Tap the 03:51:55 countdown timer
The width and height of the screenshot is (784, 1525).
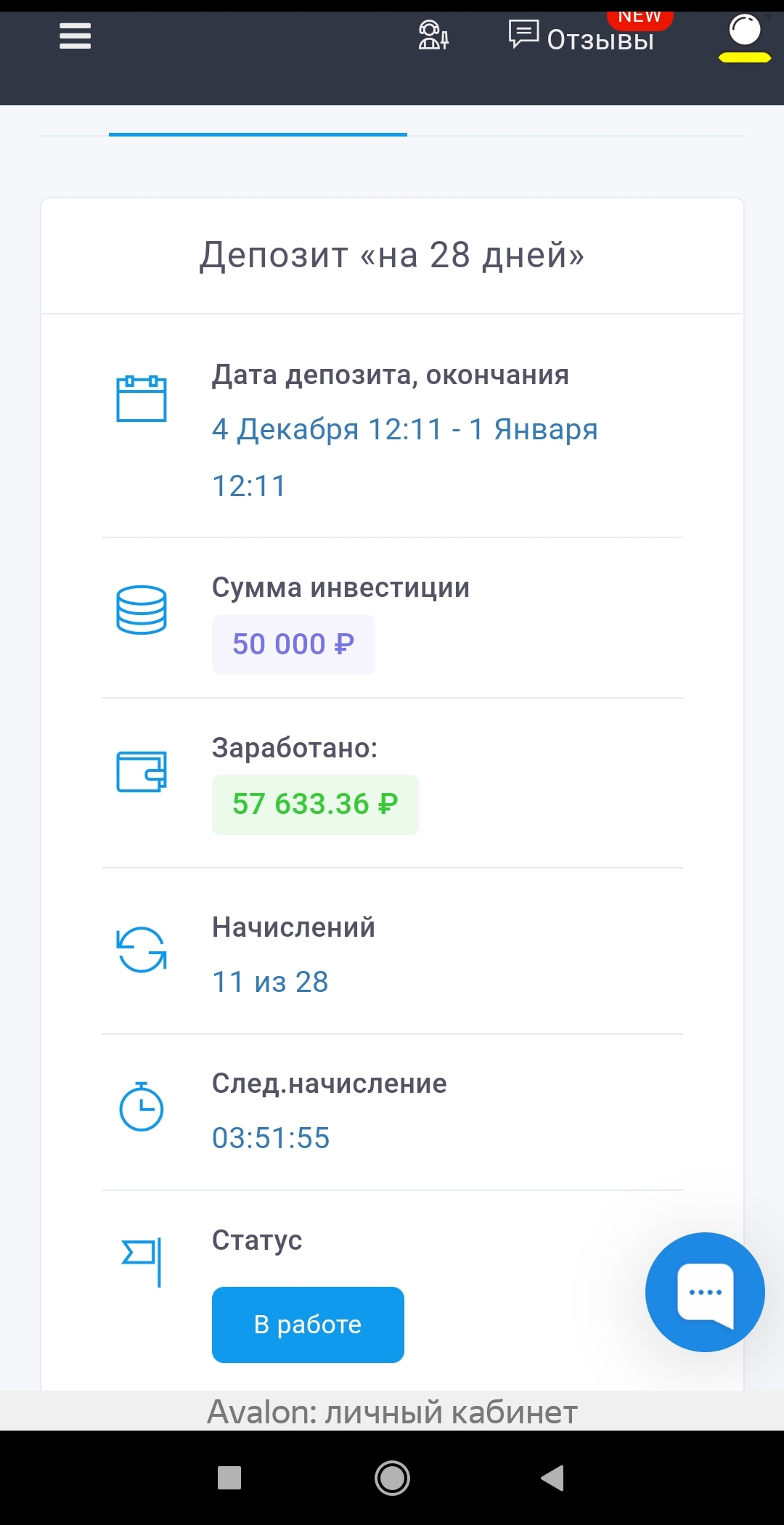pos(271,1138)
